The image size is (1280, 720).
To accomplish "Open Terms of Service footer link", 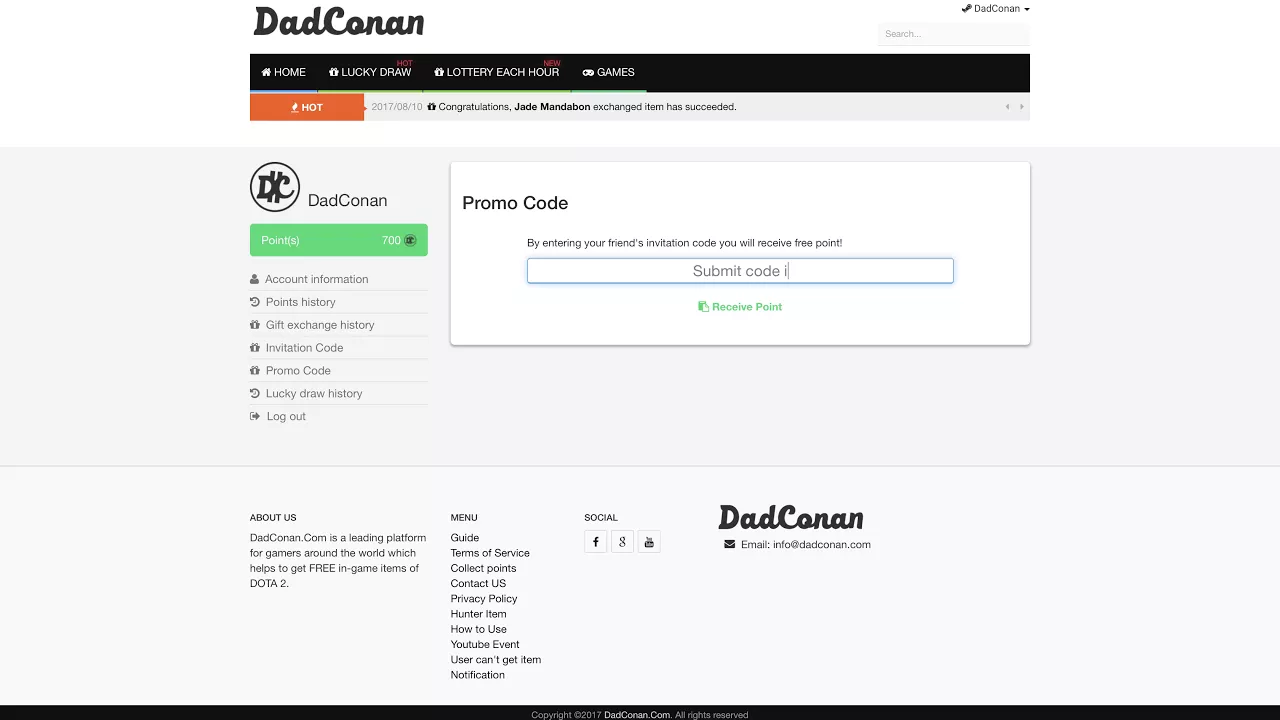I will [x=490, y=553].
